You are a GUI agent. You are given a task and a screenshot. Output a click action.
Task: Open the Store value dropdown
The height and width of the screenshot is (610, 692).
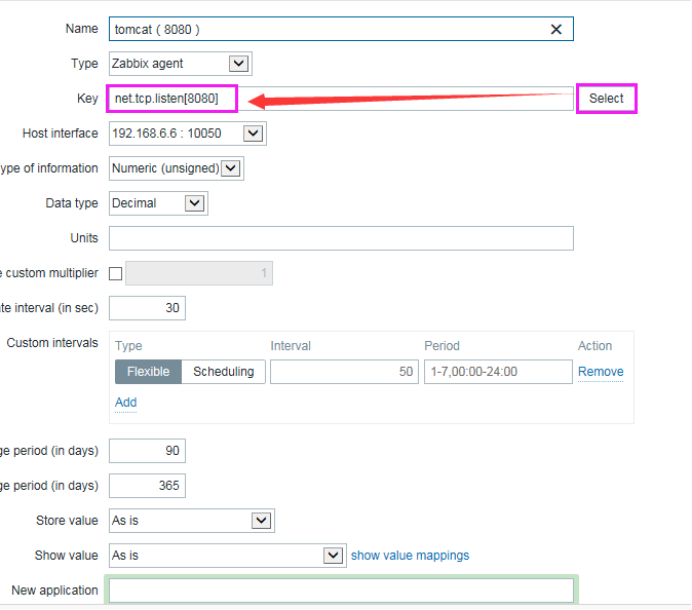tap(192, 521)
